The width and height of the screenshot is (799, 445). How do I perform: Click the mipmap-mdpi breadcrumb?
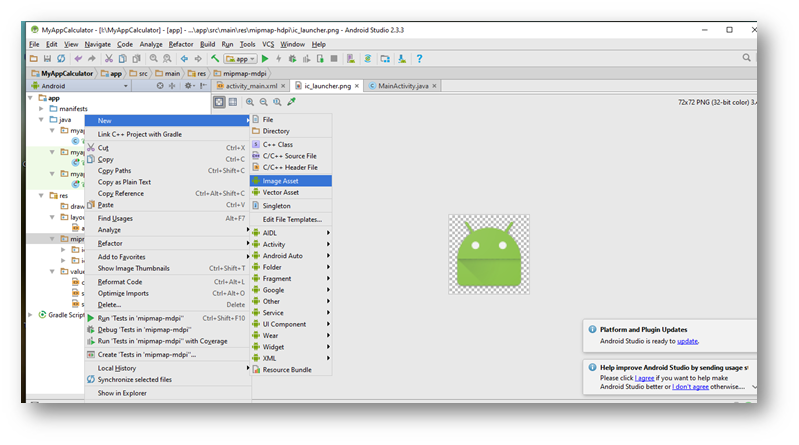(x=239, y=73)
